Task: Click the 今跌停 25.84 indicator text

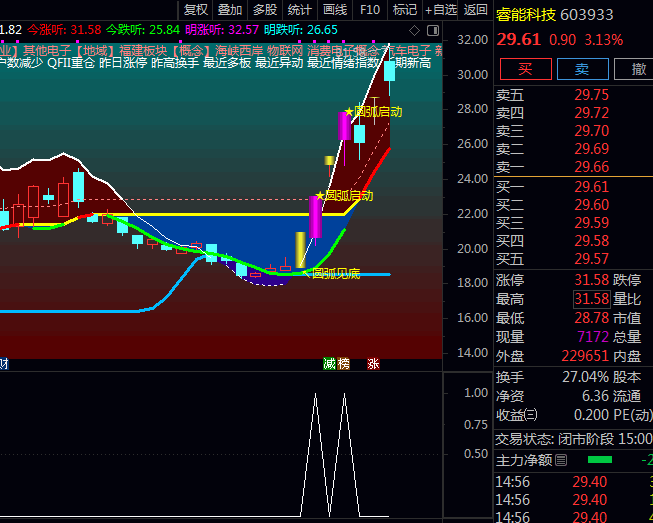Action: 143,30
